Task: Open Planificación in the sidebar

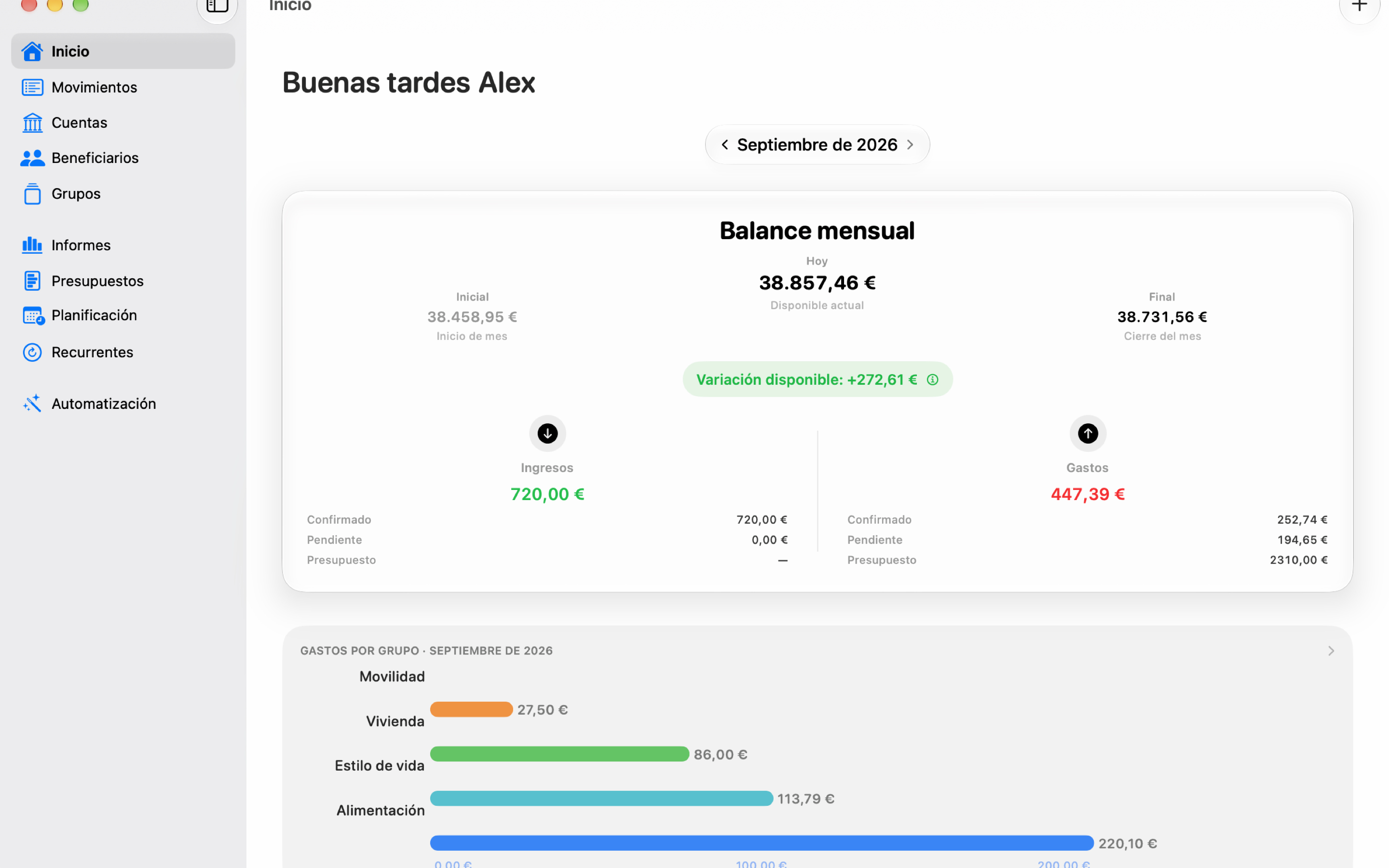Action: click(123, 316)
